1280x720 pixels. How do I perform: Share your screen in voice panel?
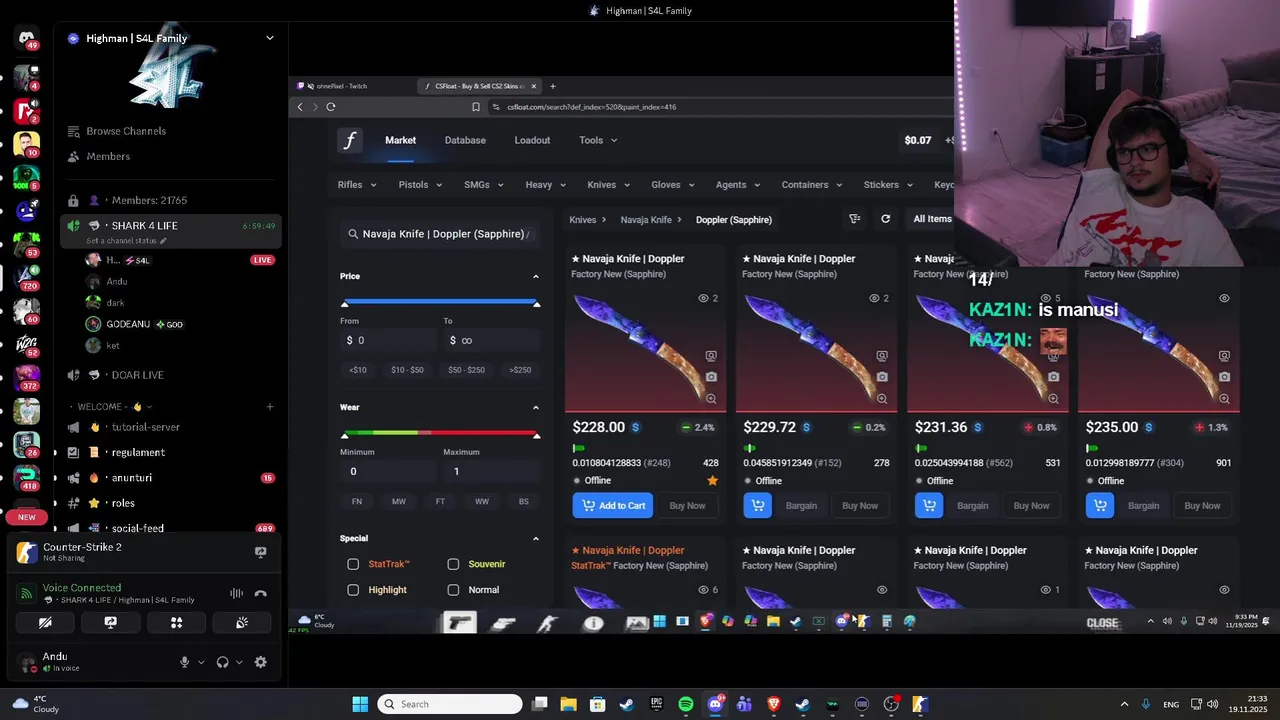111,622
